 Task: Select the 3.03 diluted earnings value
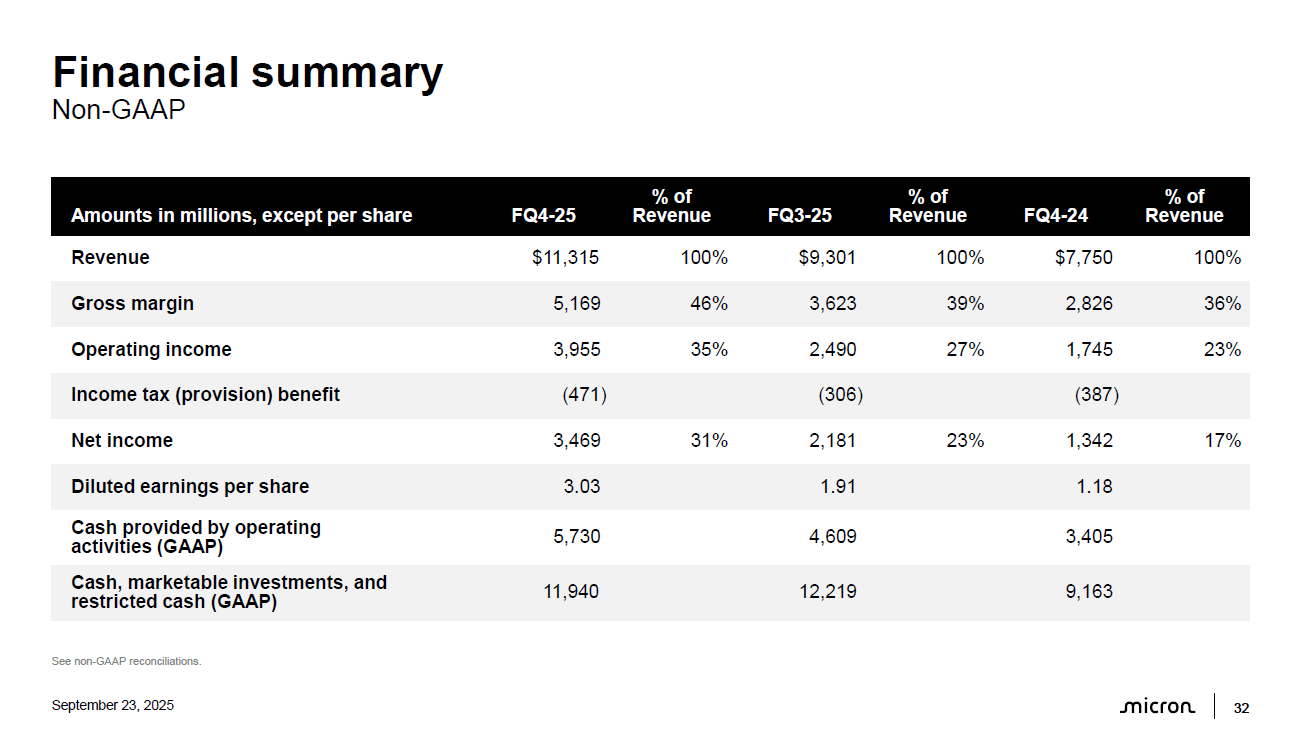[580, 487]
